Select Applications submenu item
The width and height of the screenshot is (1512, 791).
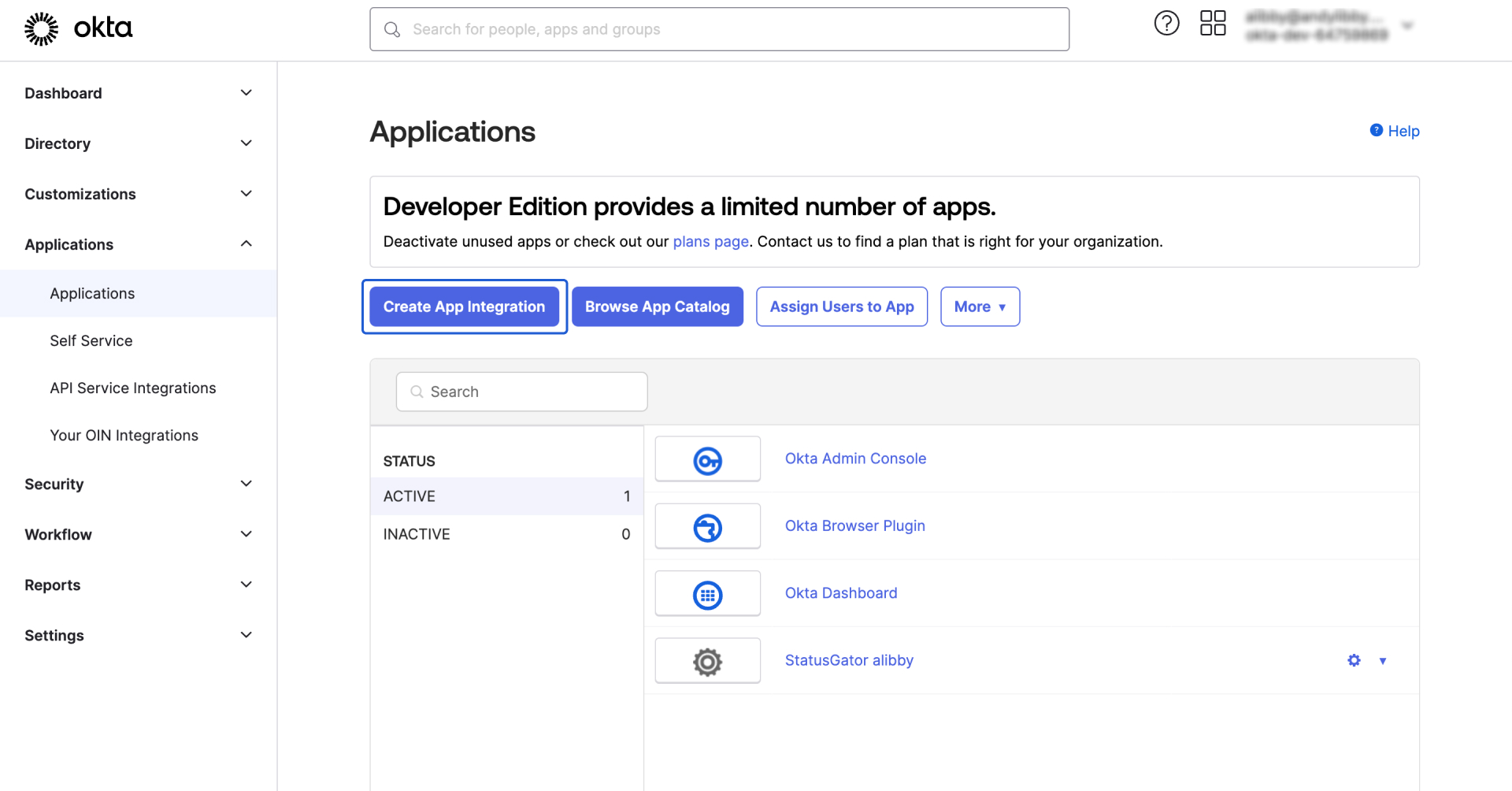coord(139,294)
